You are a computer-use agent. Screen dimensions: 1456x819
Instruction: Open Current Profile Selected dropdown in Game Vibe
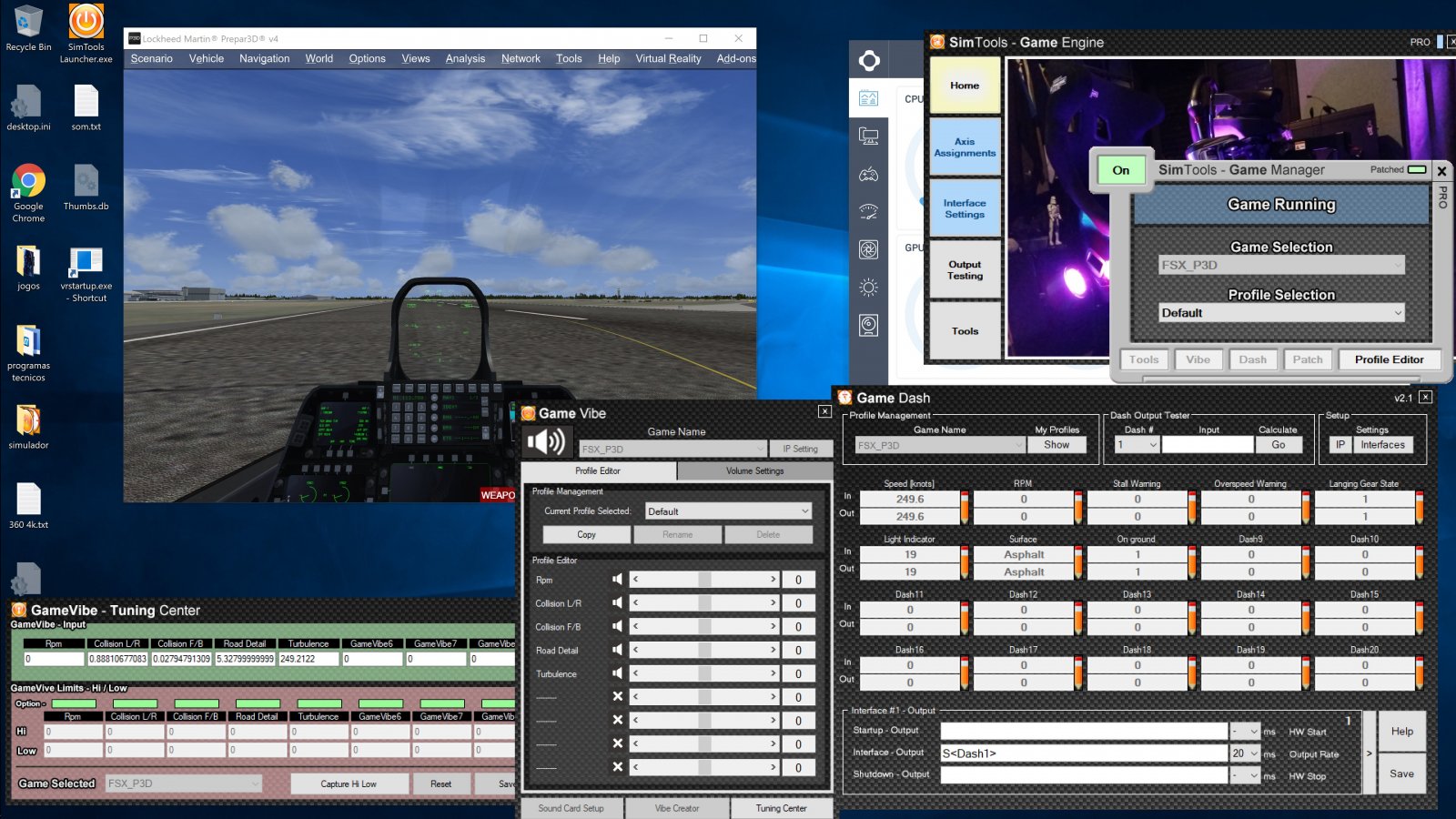pos(728,511)
